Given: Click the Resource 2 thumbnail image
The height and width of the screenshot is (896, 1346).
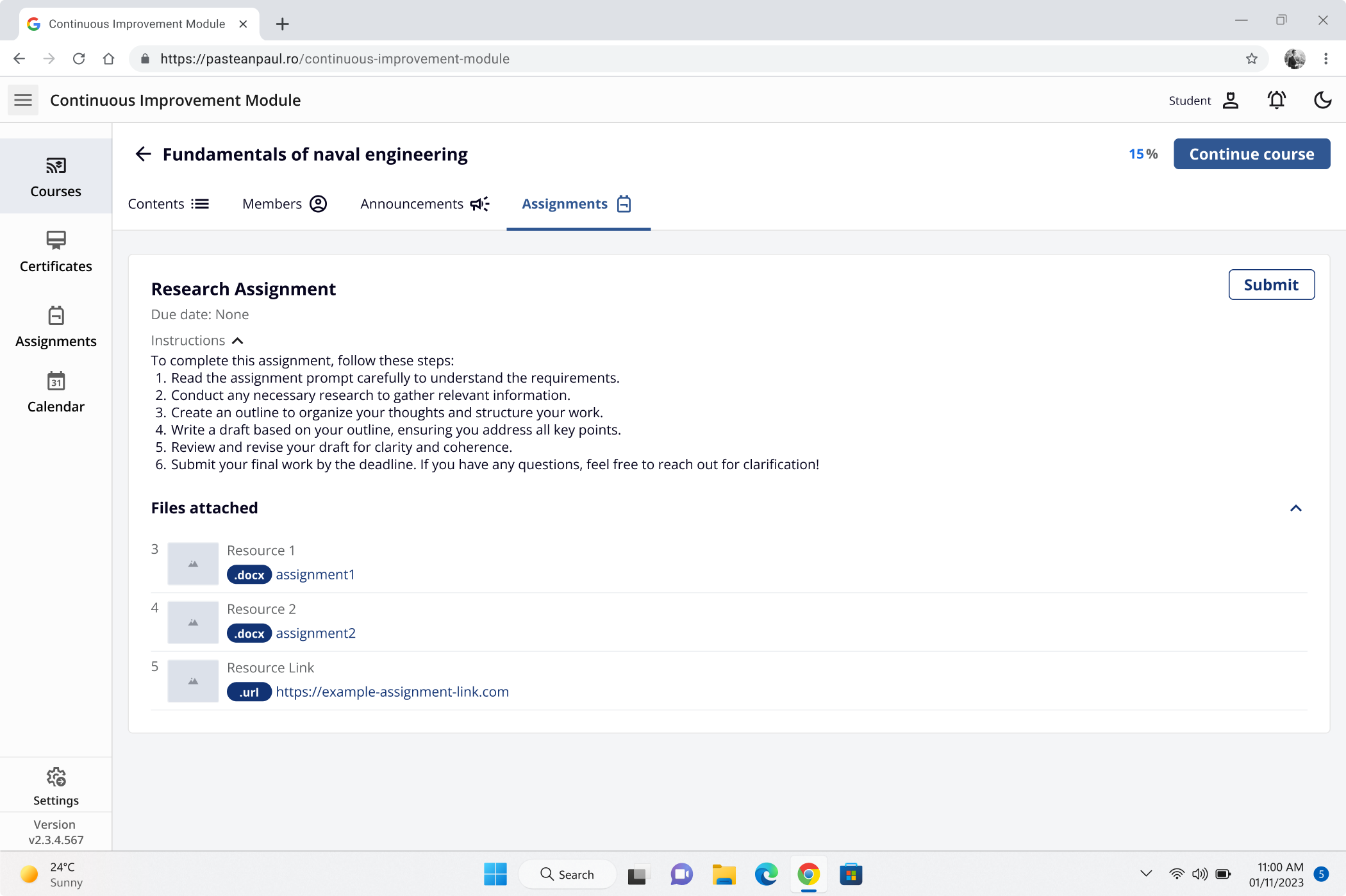Looking at the screenshot, I should 193,622.
